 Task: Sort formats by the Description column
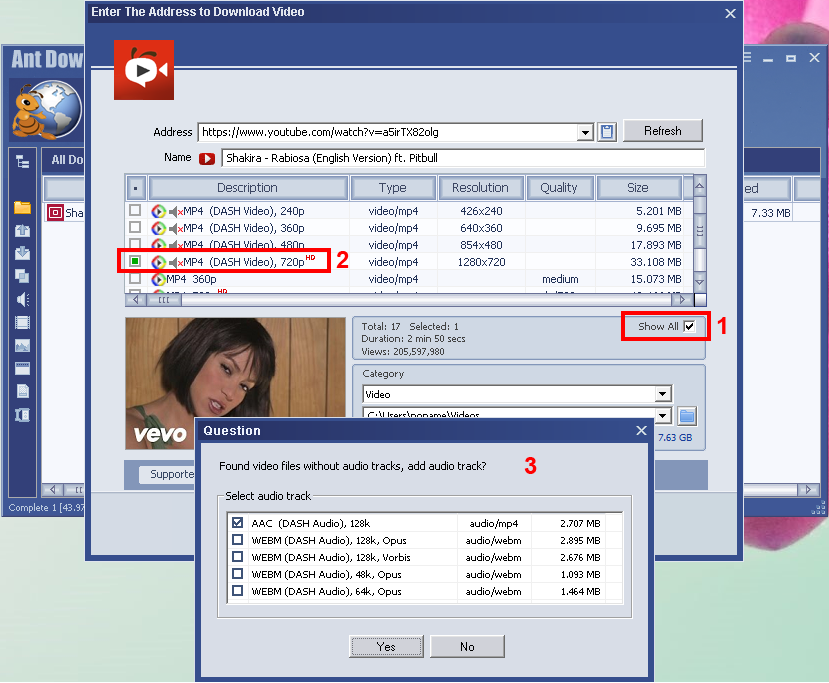tap(247, 188)
